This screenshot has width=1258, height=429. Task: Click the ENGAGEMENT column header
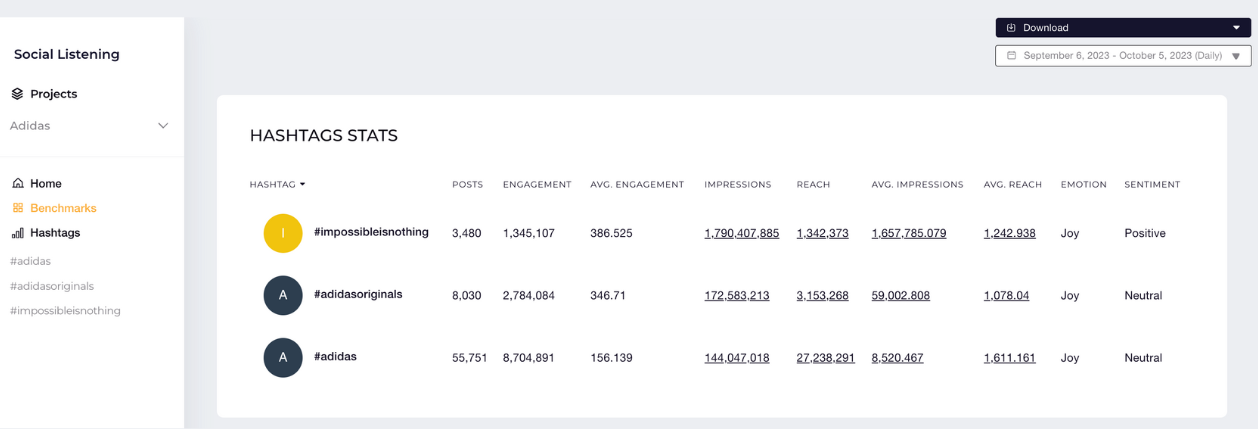click(x=537, y=185)
